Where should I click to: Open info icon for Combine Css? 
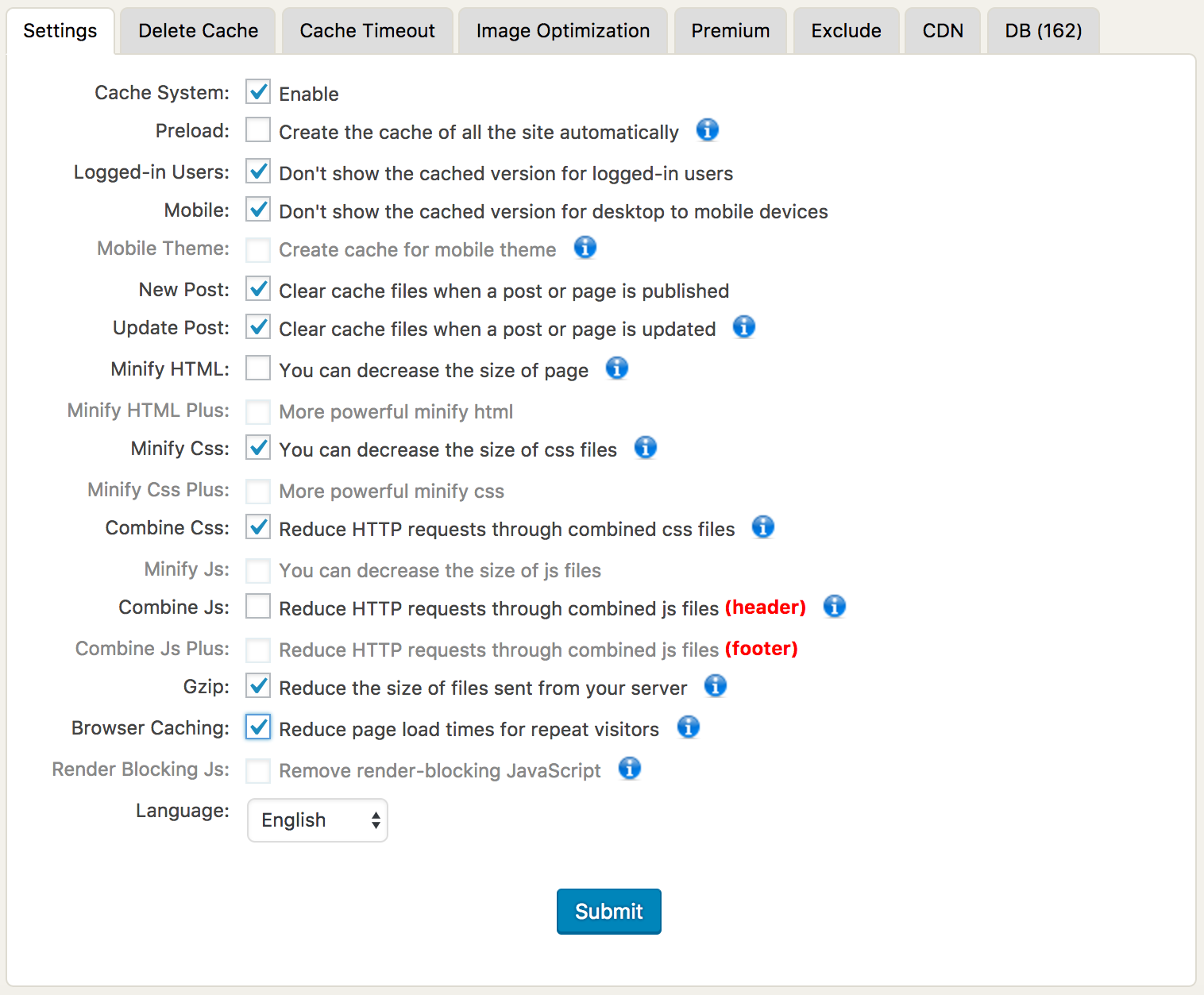point(762,527)
